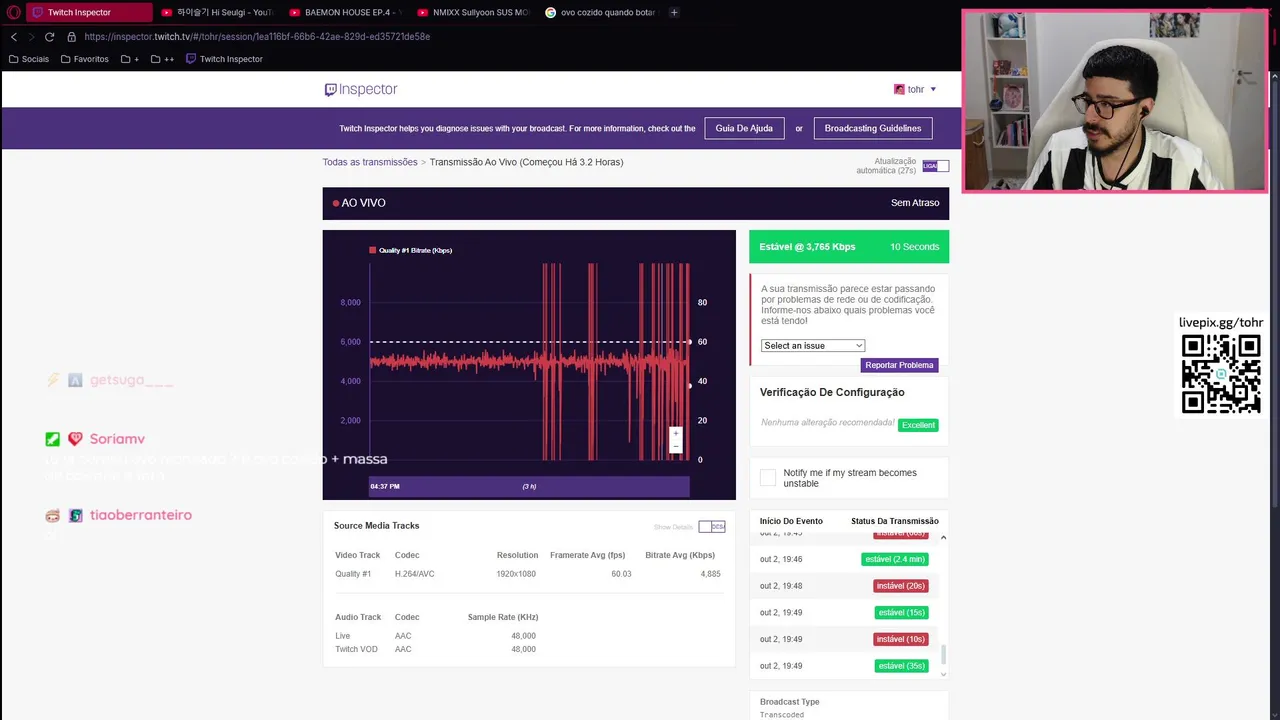This screenshot has height=720, width=1280.
Task: Open the Sociais bookmarks folder
Action: tap(28, 59)
